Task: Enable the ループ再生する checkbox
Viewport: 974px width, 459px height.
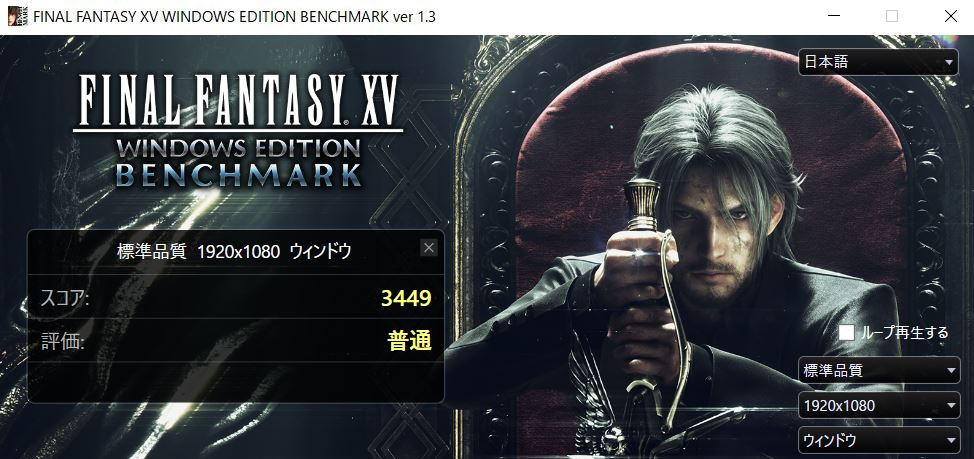Action: click(x=847, y=332)
